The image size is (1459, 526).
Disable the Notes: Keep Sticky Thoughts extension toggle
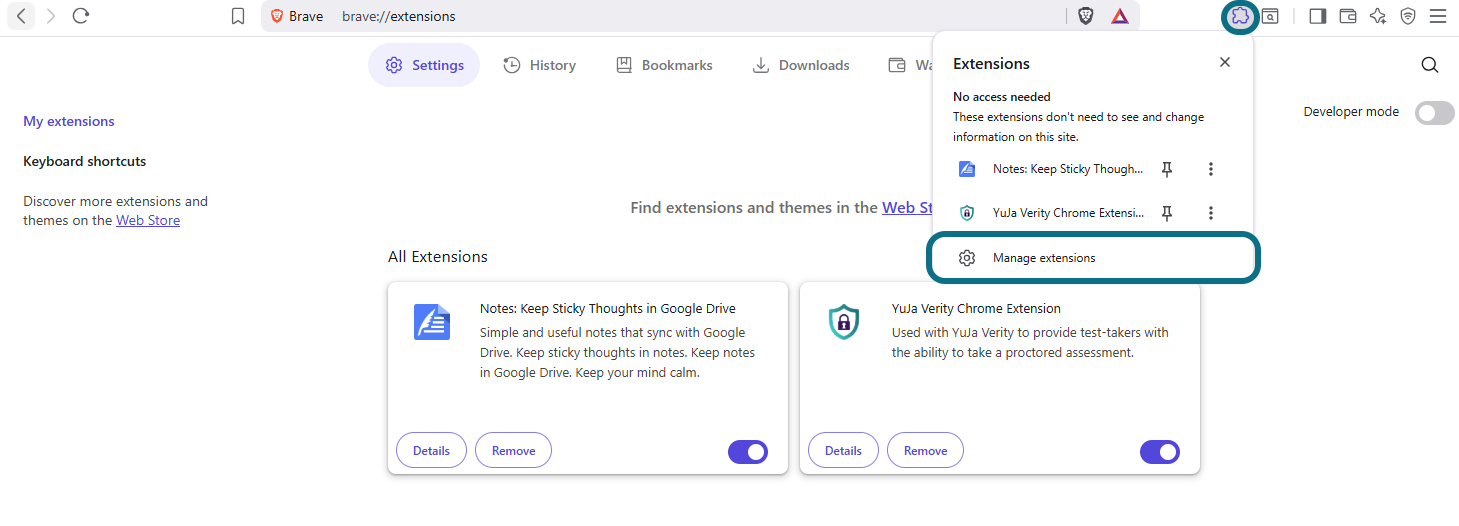point(748,452)
